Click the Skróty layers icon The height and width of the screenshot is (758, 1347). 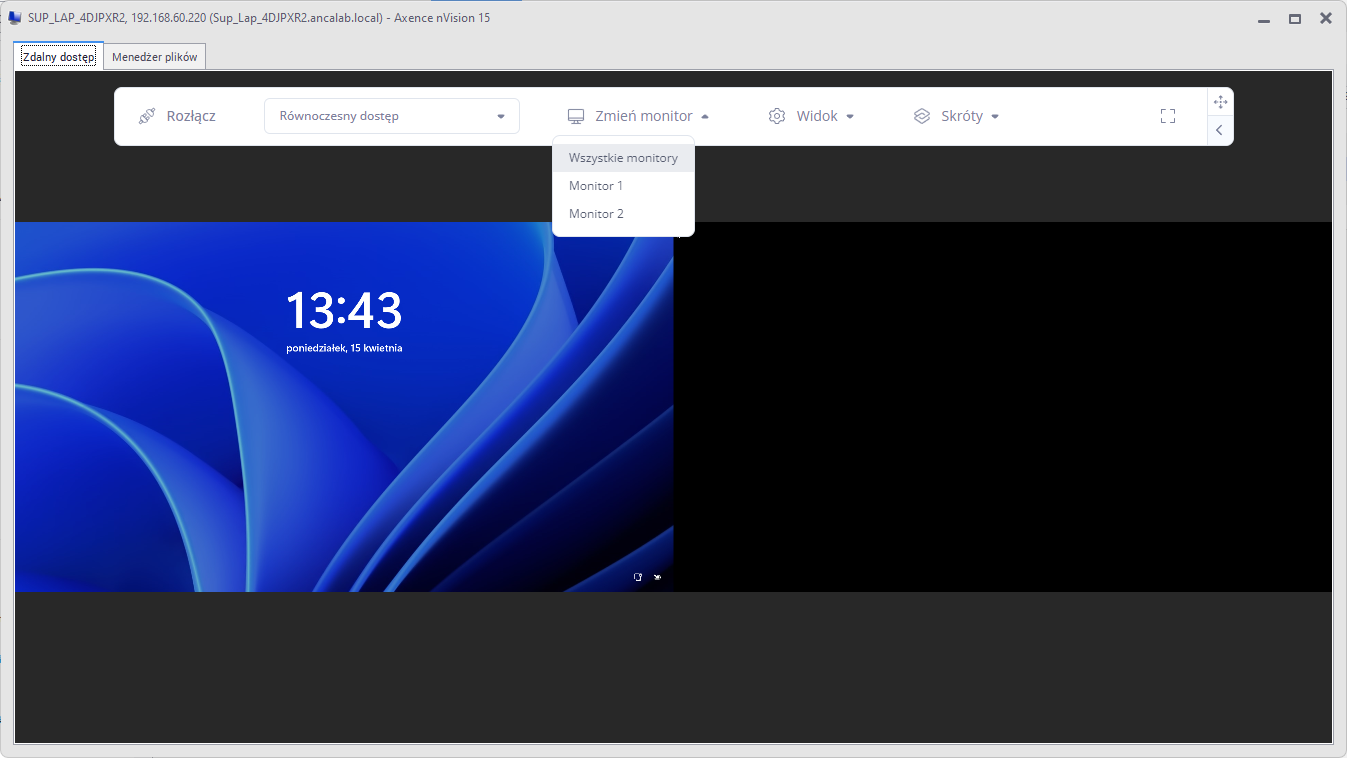coord(922,116)
